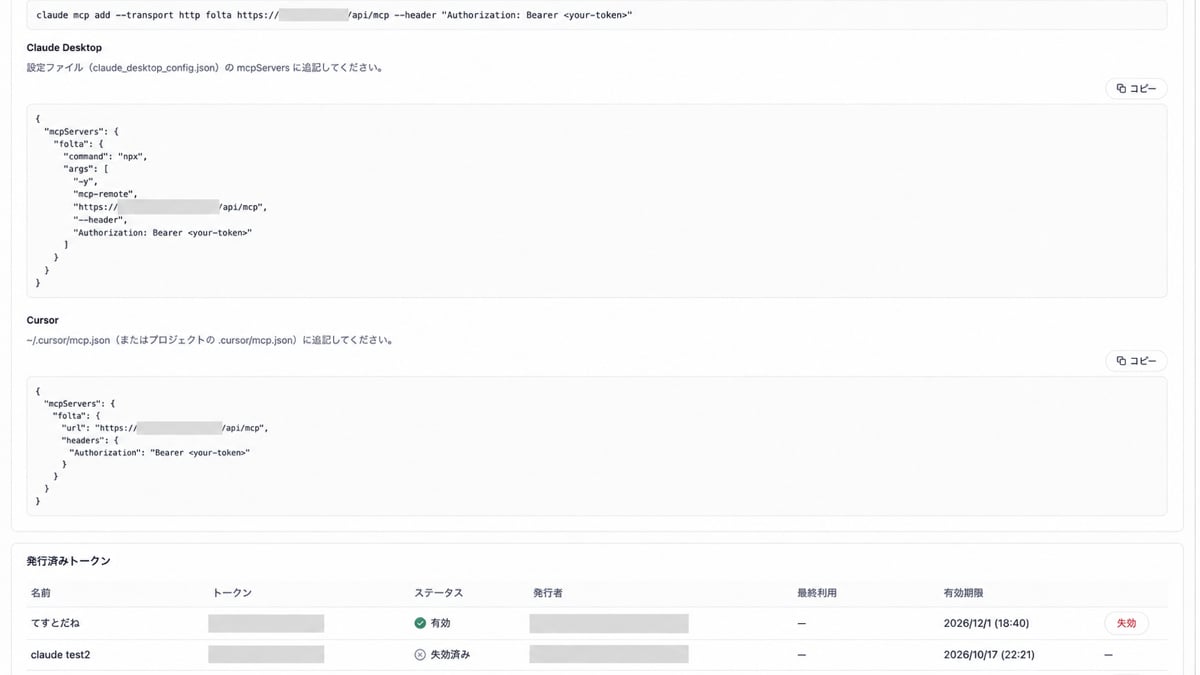Select the てすとだね token name cell
1200x675 pixels.
[56, 623]
